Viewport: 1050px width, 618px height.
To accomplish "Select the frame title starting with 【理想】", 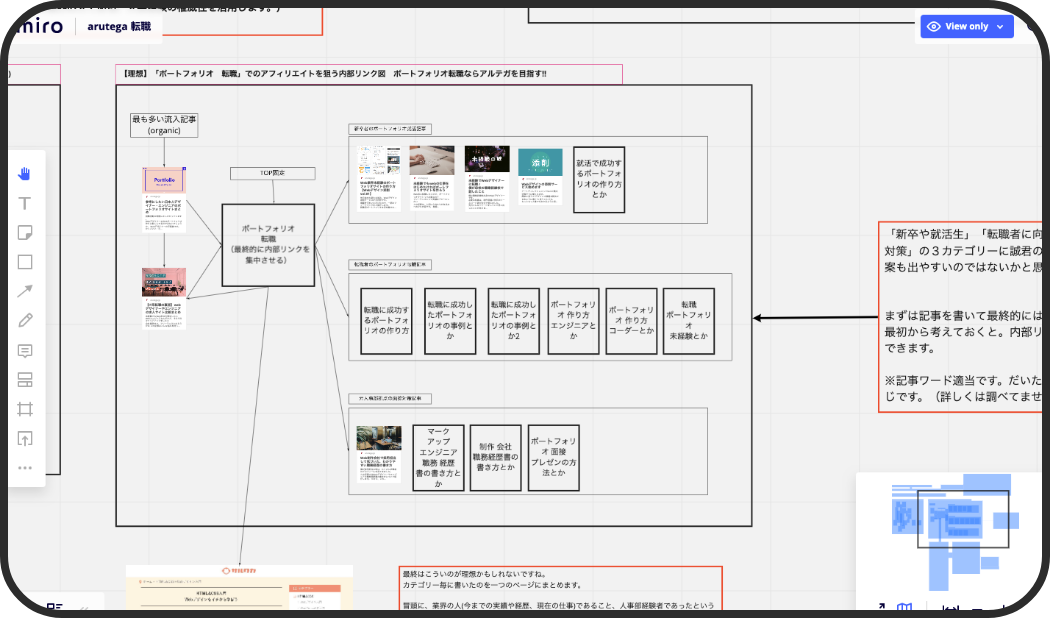I will 369,74.
